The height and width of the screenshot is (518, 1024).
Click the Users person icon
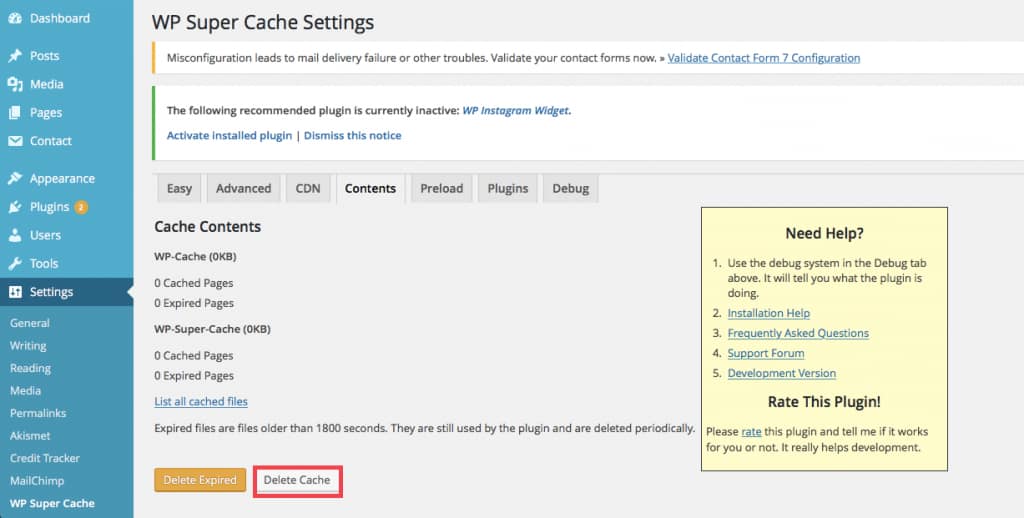(15, 235)
